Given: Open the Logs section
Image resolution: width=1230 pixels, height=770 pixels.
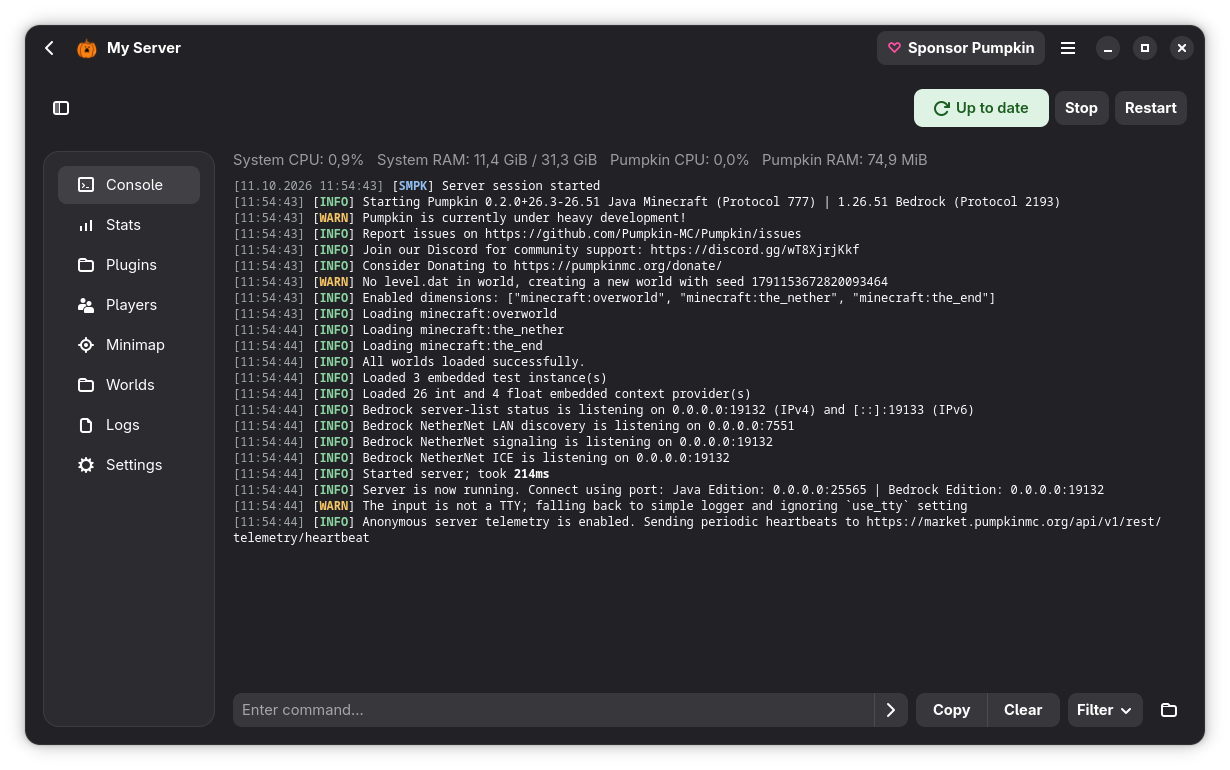Looking at the screenshot, I should click(129, 425).
